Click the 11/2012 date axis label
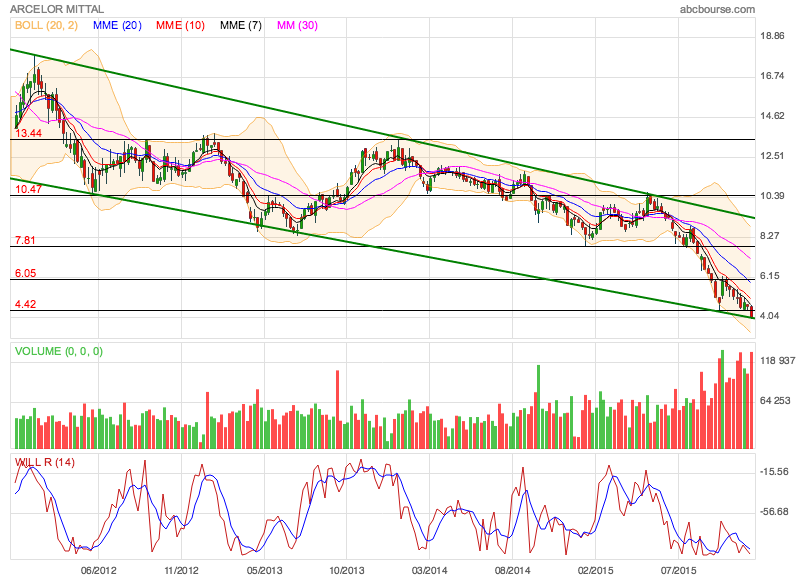The height and width of the screenshot is (580, 800). pyautogui.click(x=181, y=570)
